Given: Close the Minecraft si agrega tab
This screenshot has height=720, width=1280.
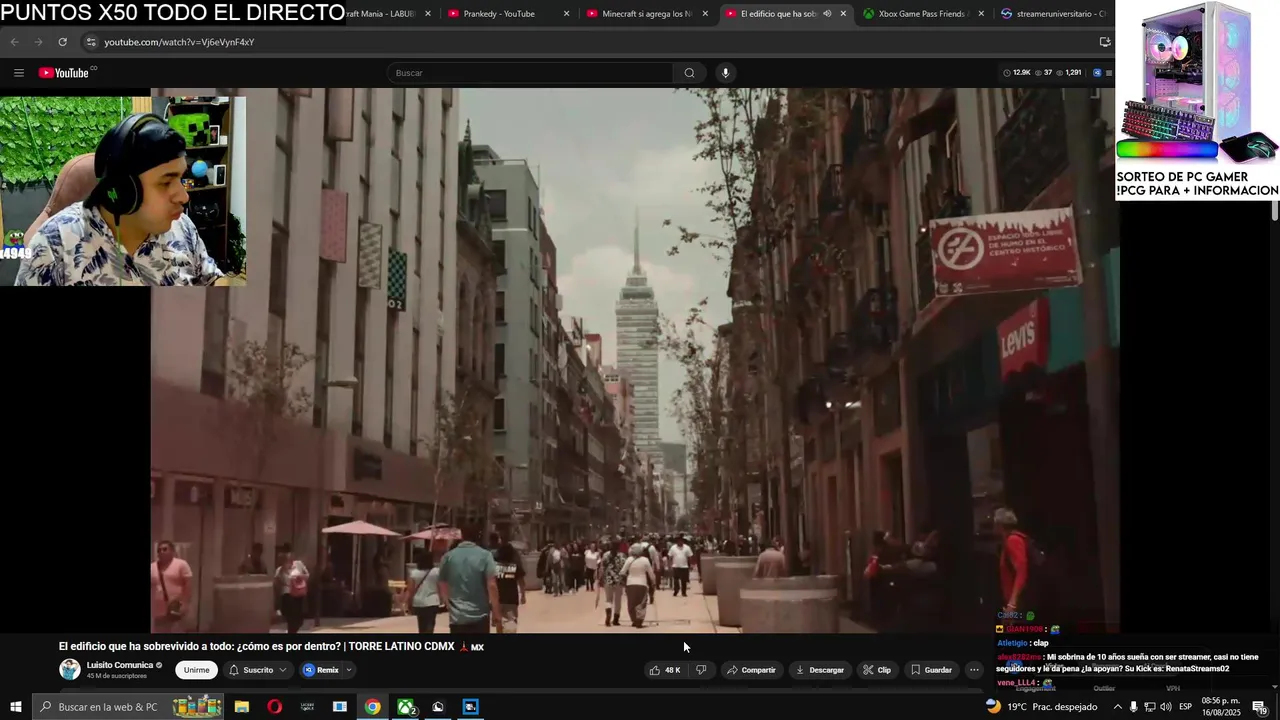Looking at the screenshot, I should coord(705,14).
